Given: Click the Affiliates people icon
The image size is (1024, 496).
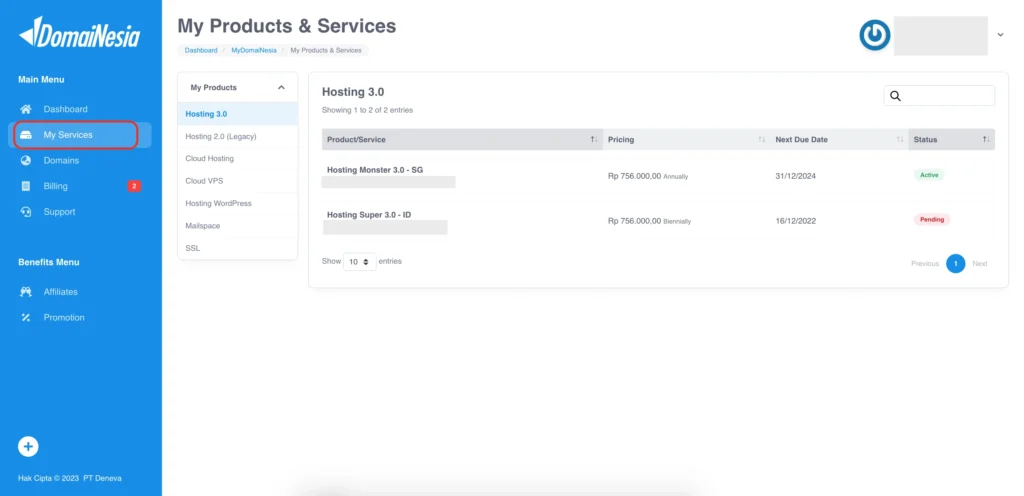Looking at the screenshot, I should coord(25,292).
